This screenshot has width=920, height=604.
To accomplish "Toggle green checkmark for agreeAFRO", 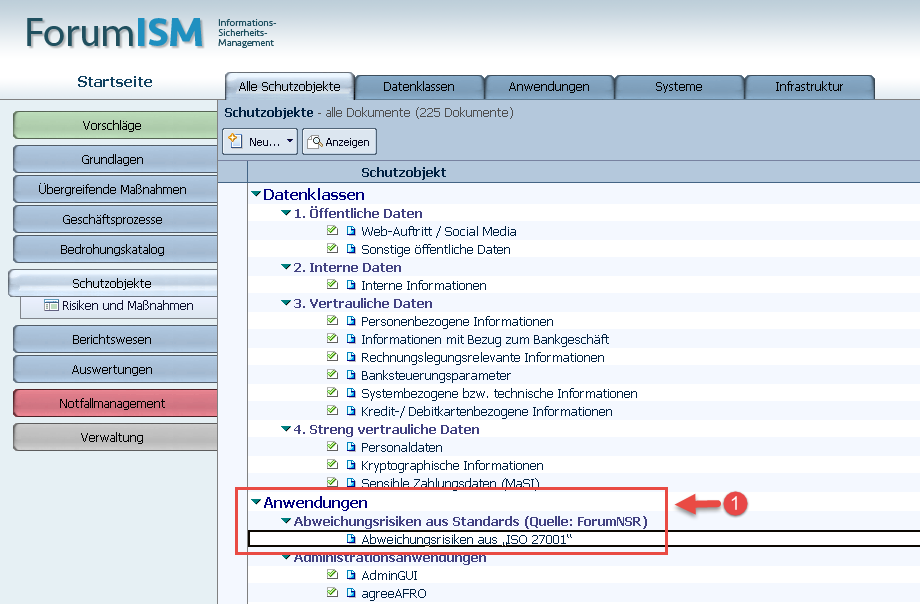I will coord(333,593).
